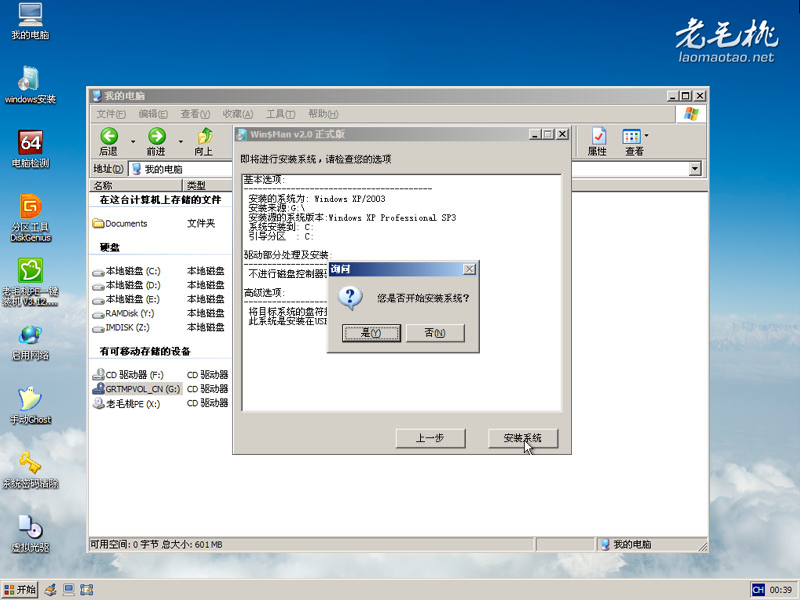Click the 在这台计算机上存储的文件 heading

tap(160, 200)
